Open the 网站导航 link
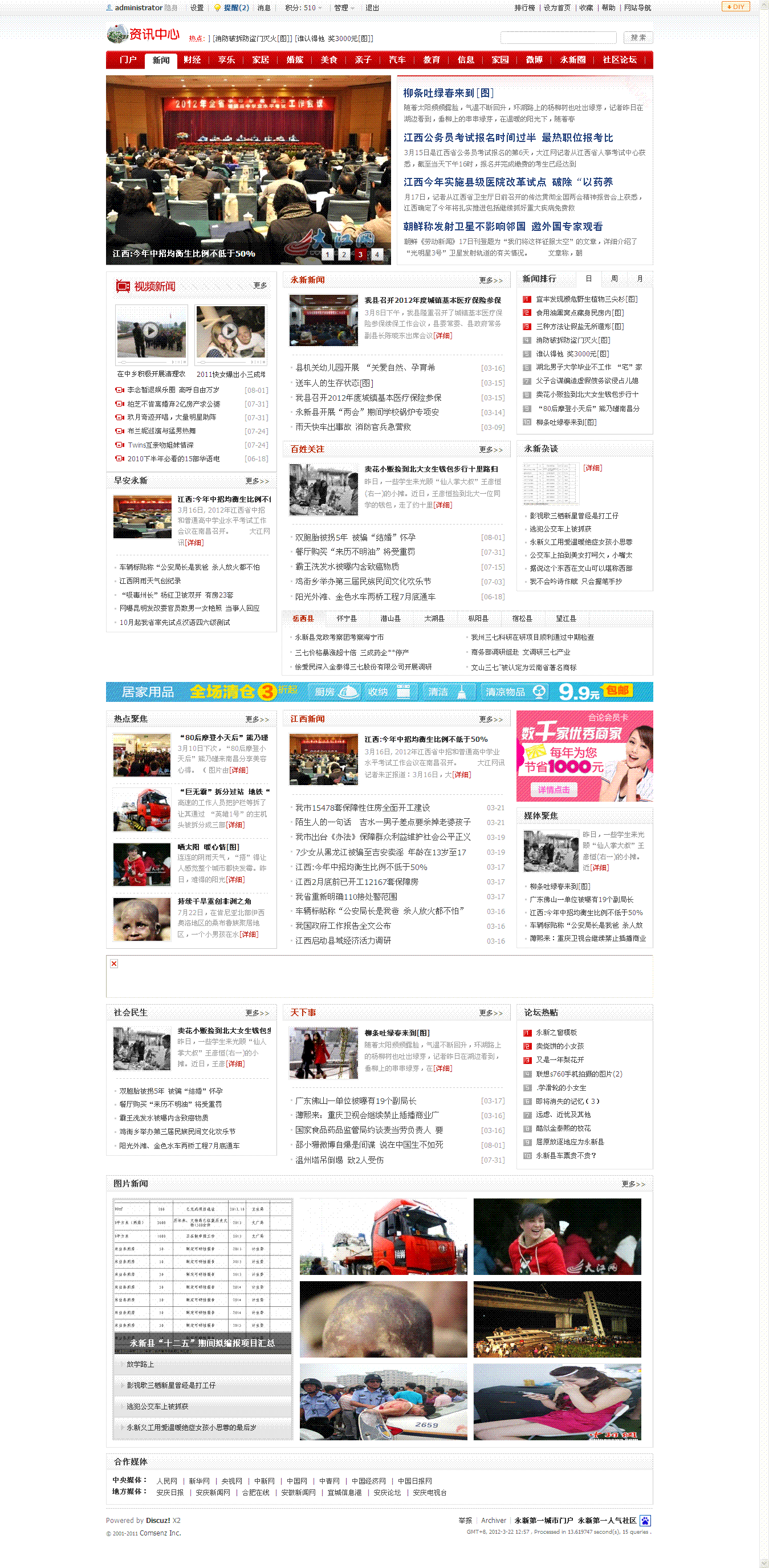769x1568 pixels. [x=637, y=8]
